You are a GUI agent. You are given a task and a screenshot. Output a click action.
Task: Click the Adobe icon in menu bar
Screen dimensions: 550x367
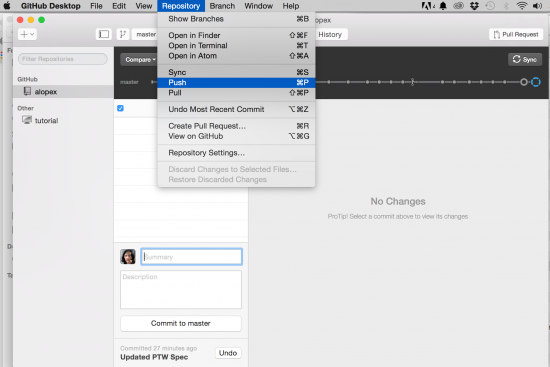click(428, 6)
